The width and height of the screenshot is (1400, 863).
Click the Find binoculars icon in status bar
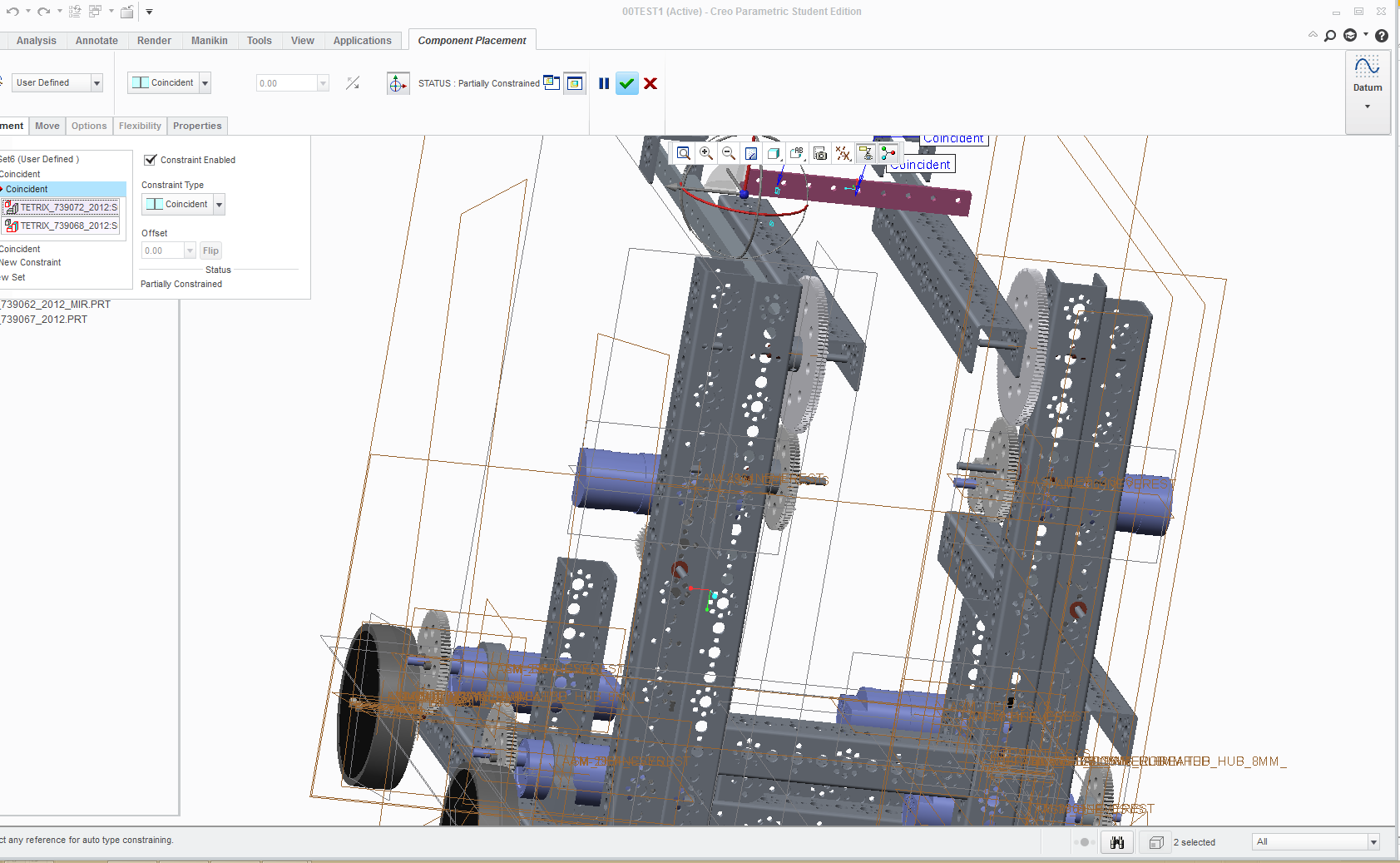pyautogui.click(x=1117, y=842)
